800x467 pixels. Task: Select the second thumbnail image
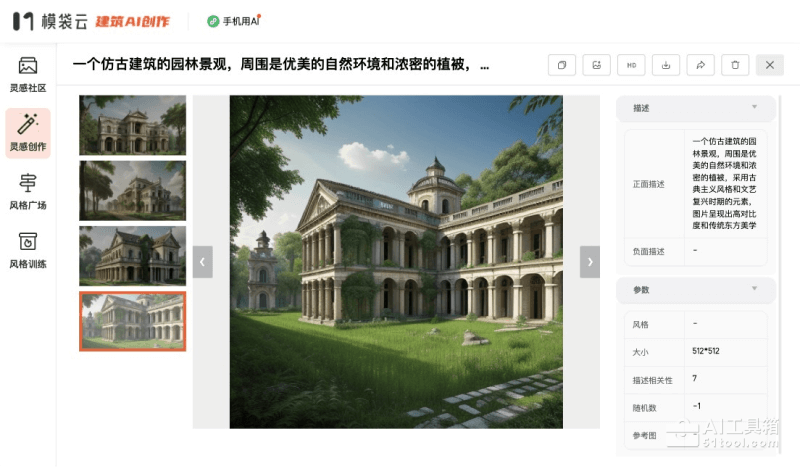tap(132, 190)
